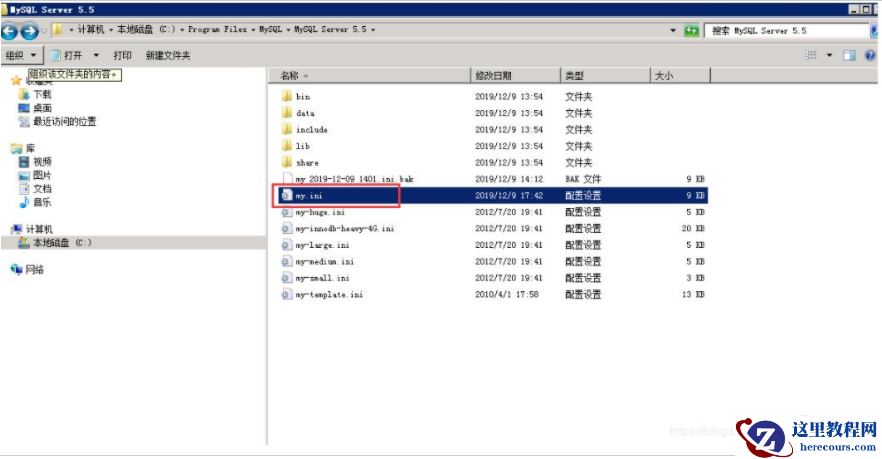Image resolution: width=882 pixels, height=459 pixels.
Task: Sort by the 类型 column header
Action: pyautogui.click(x=605, y=75)
